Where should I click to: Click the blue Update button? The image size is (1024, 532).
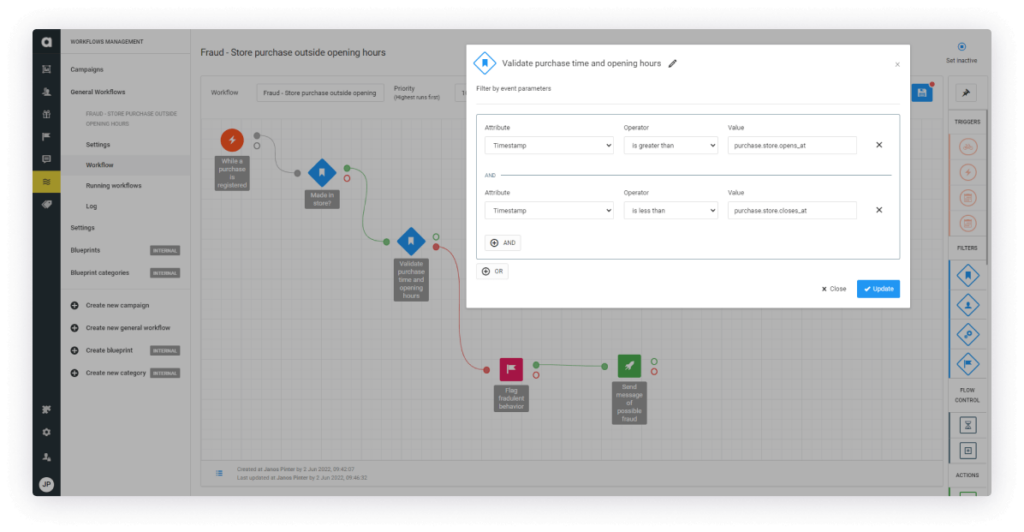pyautogui.click(x=878, y=289)
